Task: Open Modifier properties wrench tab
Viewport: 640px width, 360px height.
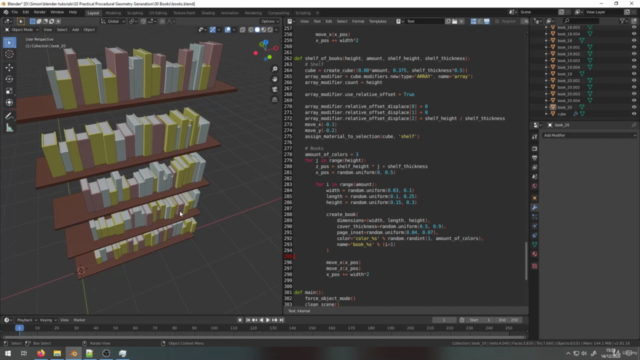Action: pos(535,208)
